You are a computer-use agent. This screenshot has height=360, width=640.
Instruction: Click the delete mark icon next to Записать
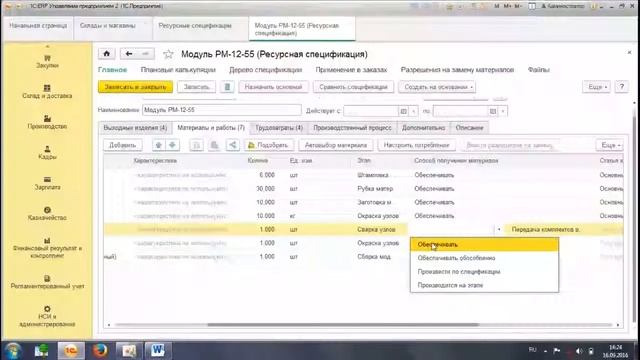coord(227,87)
